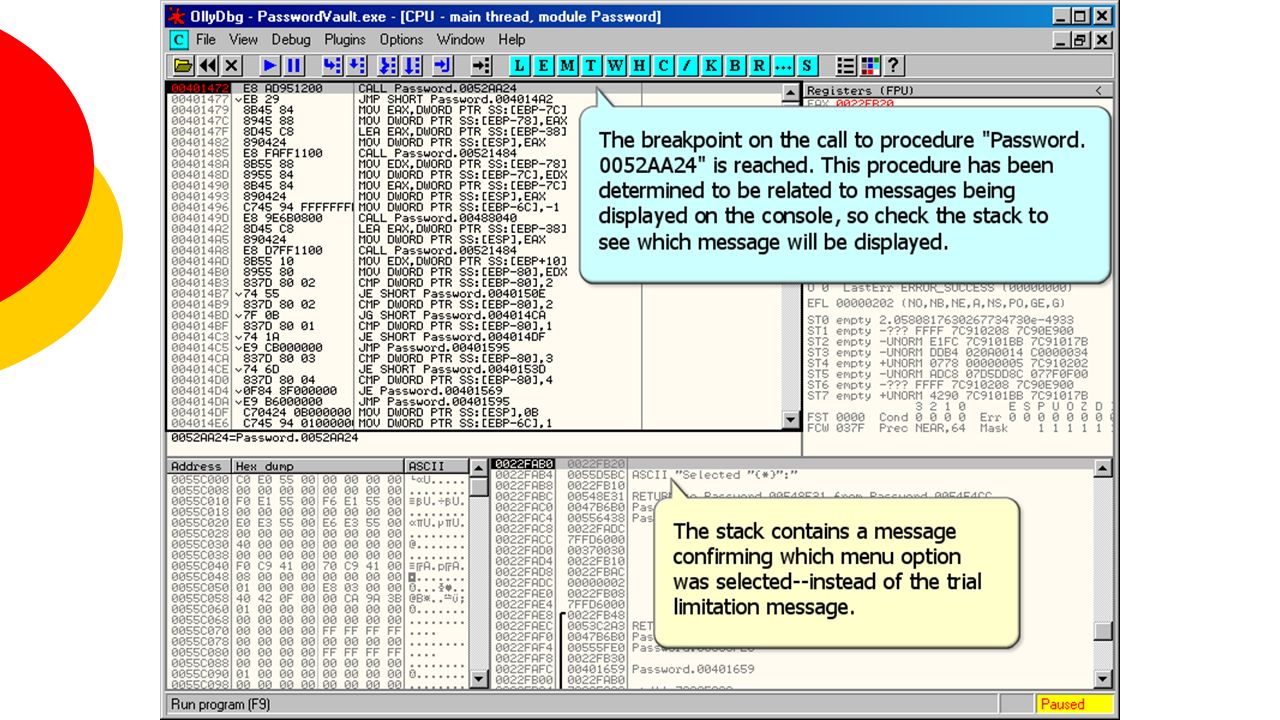Open the Plugins menu
The width and height of the screenshot is (1280, 720).
pos(345,40)
